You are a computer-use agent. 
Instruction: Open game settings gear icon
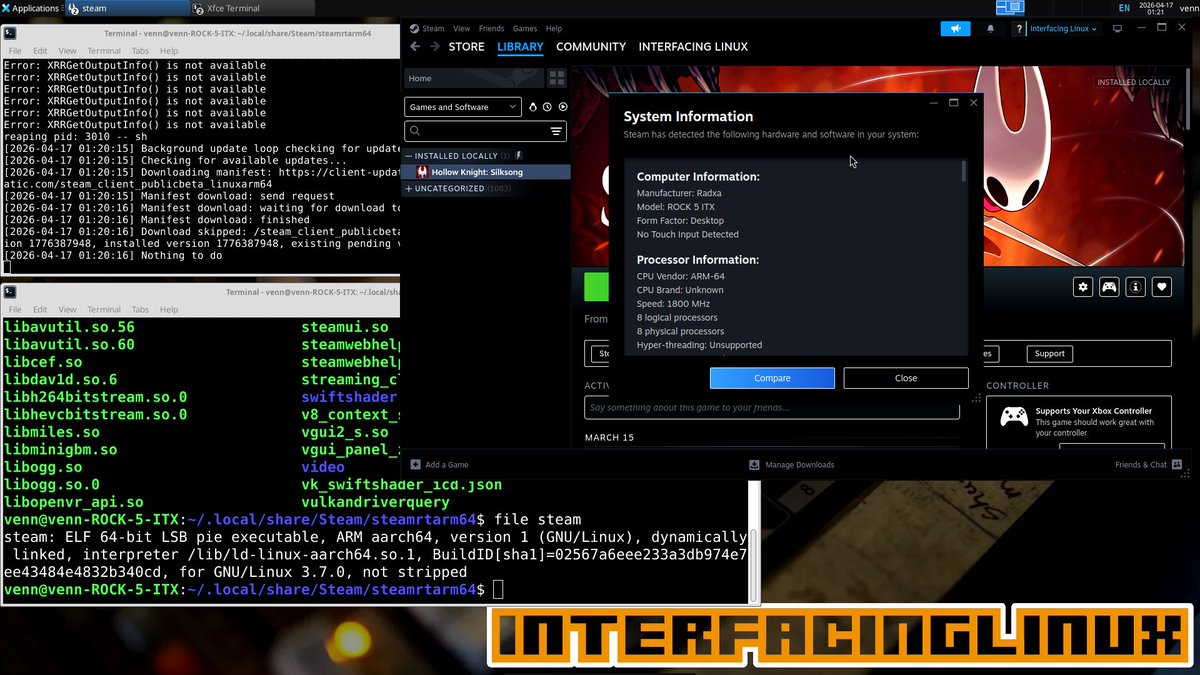coord(1083,287)
